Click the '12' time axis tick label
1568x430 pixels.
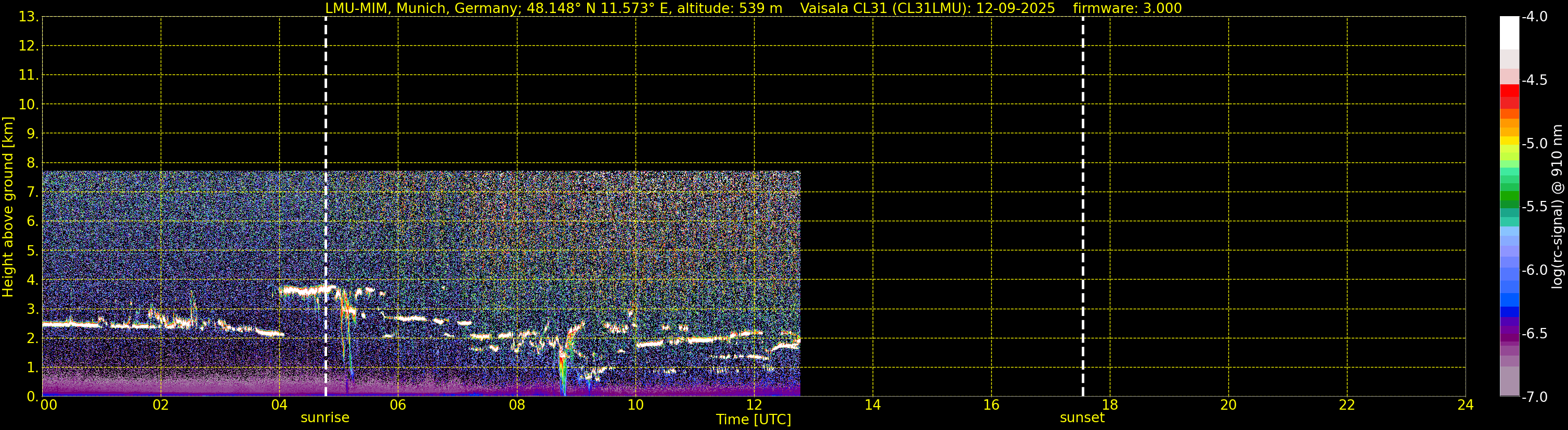click(754, 405)
